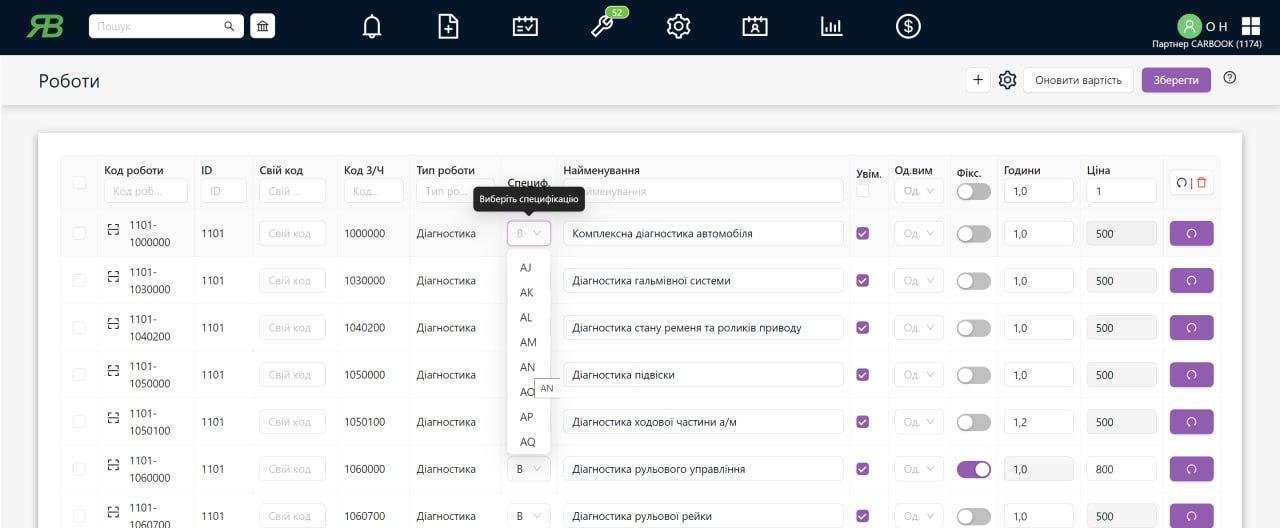Click the bank building icon near search
This screenshot has width=1280, height=528.
tap(262, 26)
